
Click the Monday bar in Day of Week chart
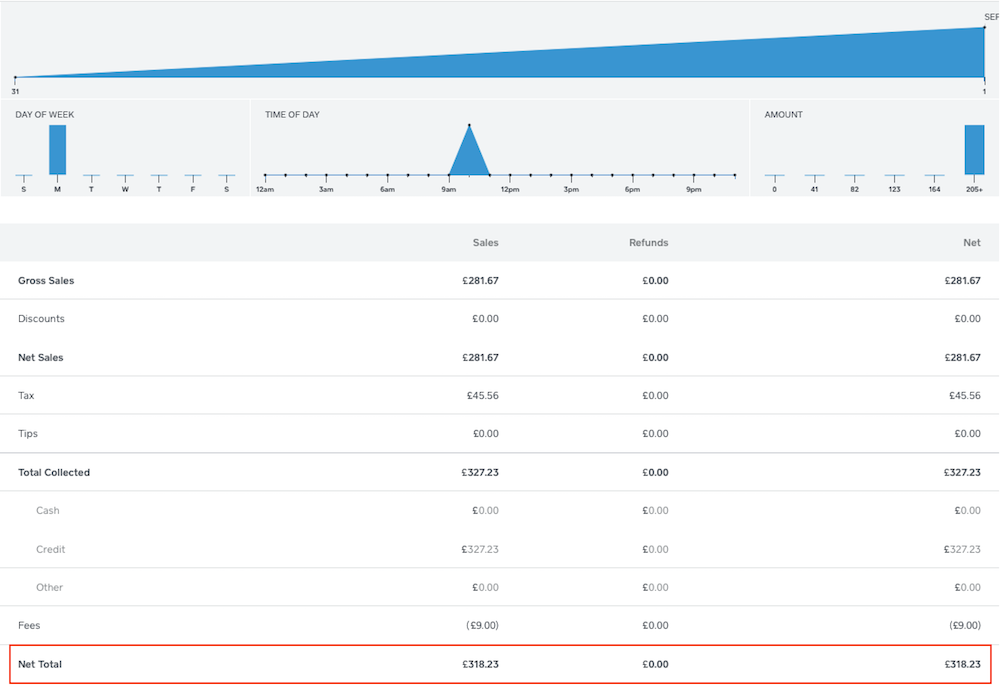point(57,150)
